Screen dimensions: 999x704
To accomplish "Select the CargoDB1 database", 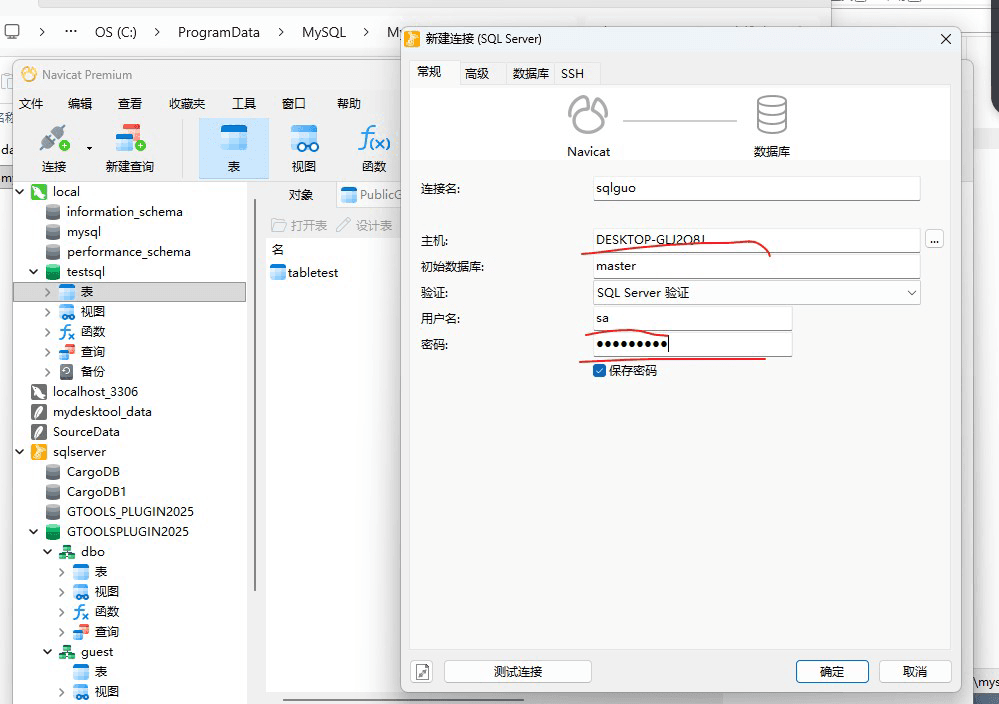I will pyautogui.click(x=96, y=492).
